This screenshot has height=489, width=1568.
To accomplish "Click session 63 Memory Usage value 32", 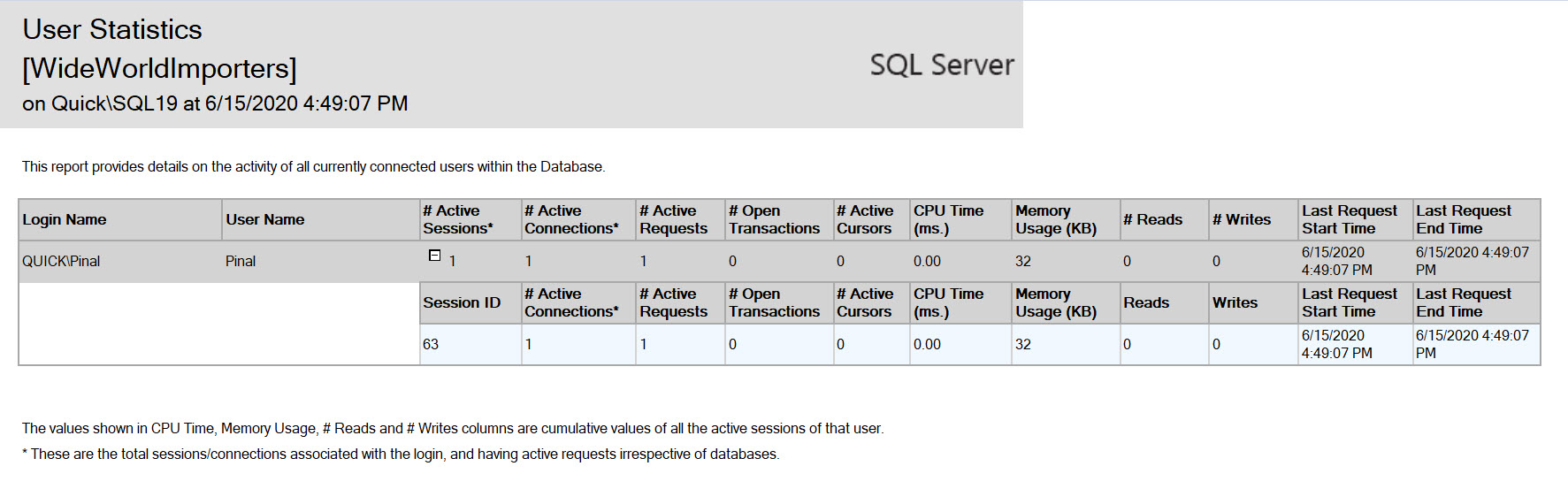I will 1023,345.
